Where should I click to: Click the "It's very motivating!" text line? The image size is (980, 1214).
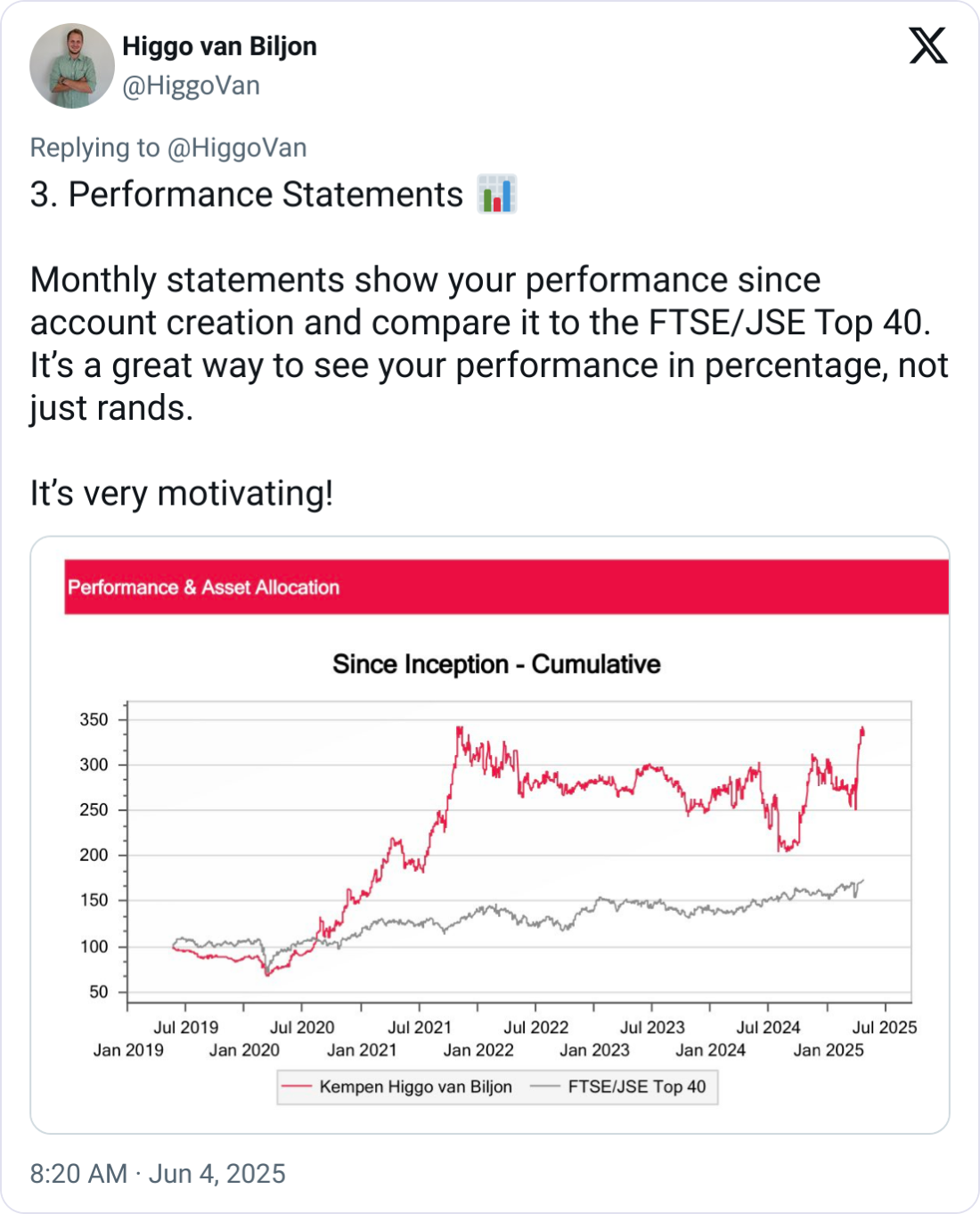click(x=182, y=493)
